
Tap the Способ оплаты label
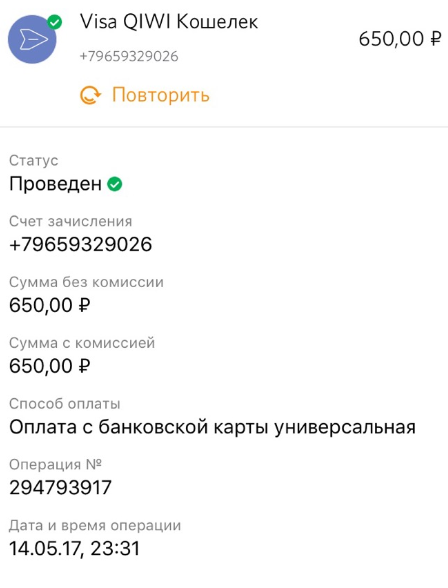[64, 404]
